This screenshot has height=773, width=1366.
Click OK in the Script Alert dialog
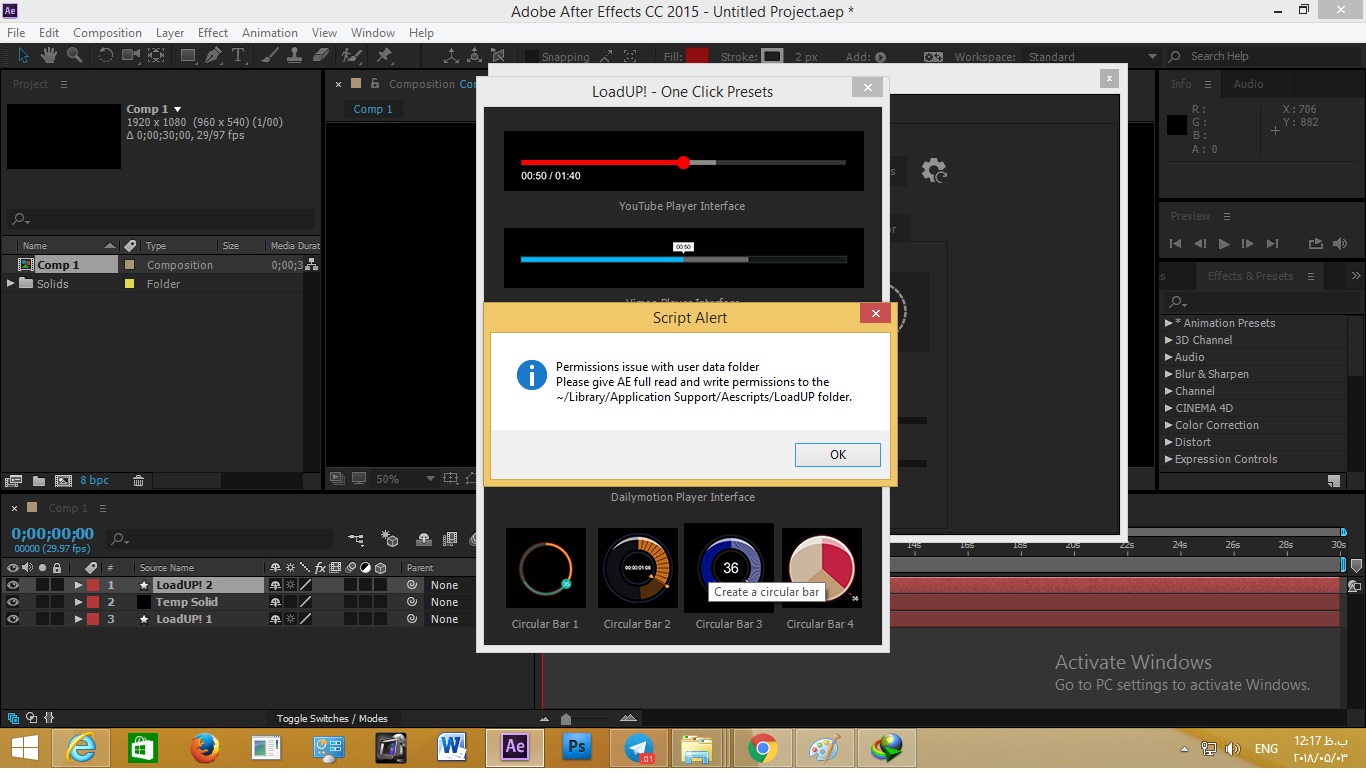[838, 454]
